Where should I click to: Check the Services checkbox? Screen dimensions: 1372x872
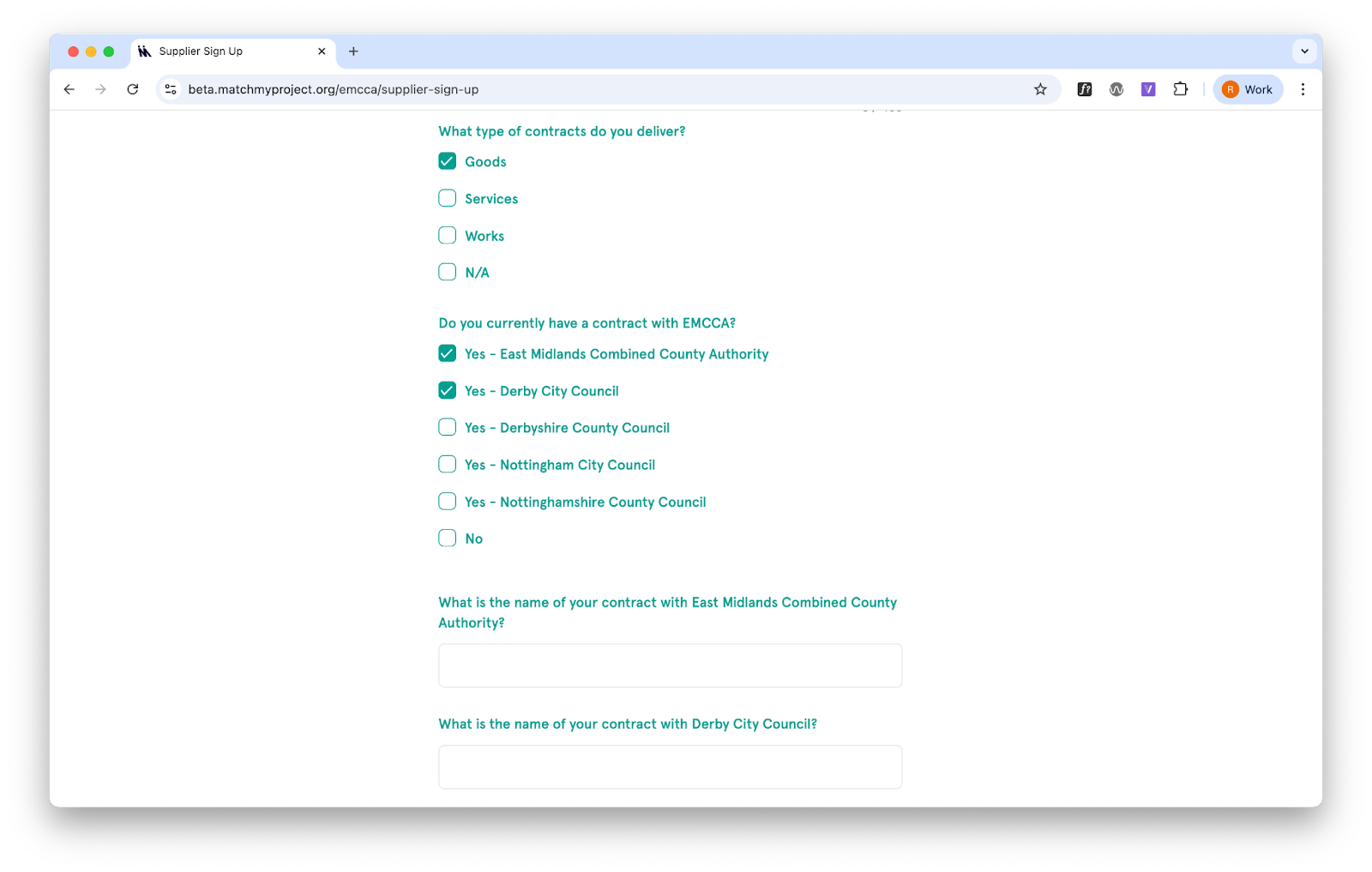coord(448,199)
